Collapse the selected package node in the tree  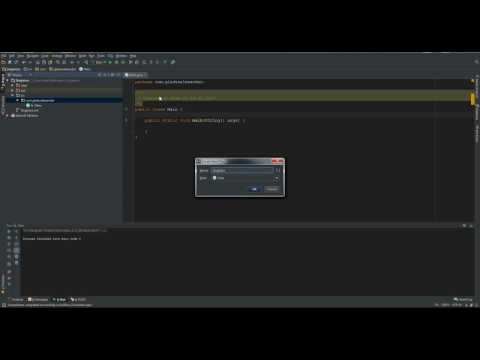17,100
